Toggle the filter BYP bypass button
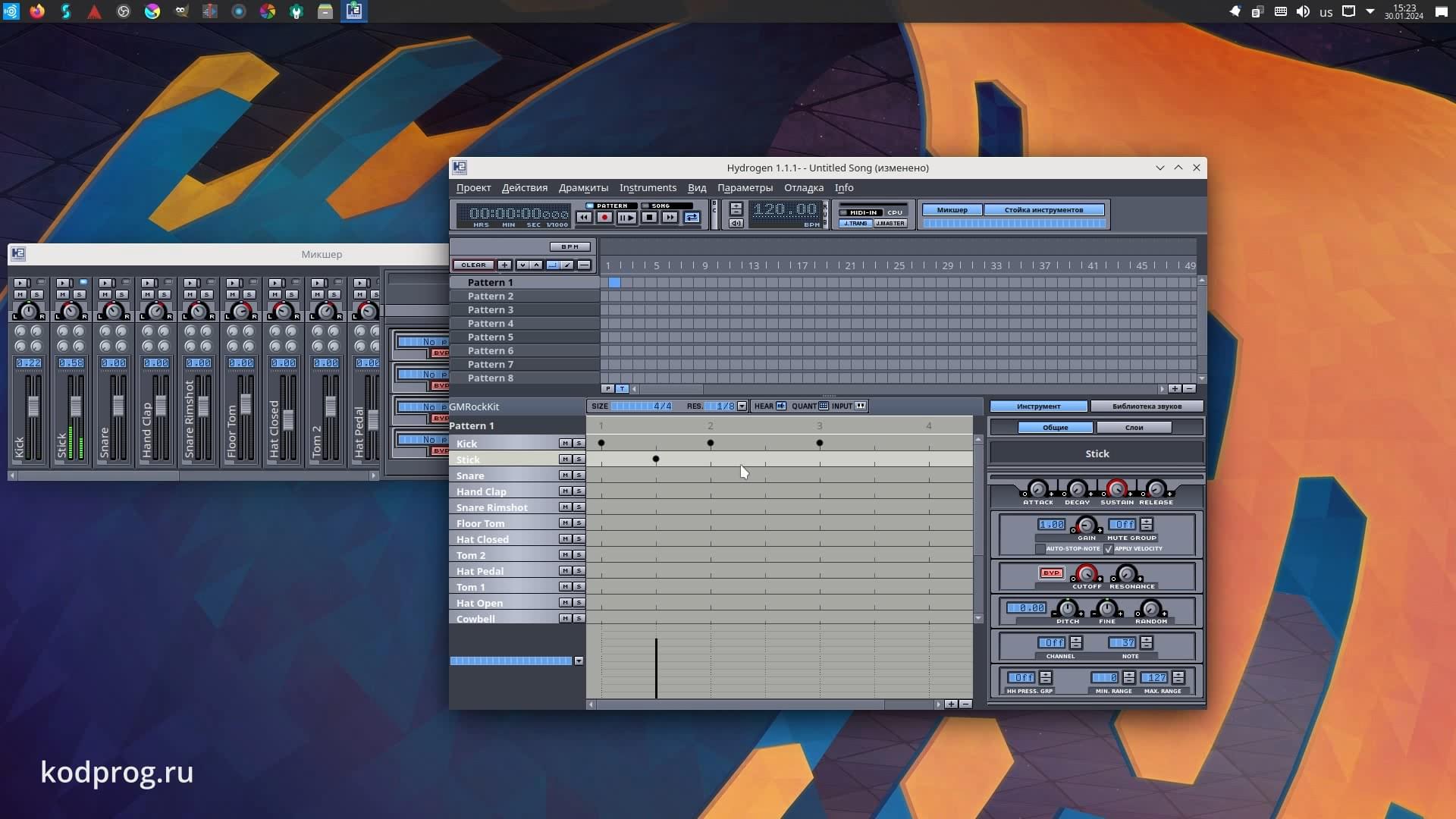The height and width of the screenshot is (819, 1456). (x=1051, y=573)
